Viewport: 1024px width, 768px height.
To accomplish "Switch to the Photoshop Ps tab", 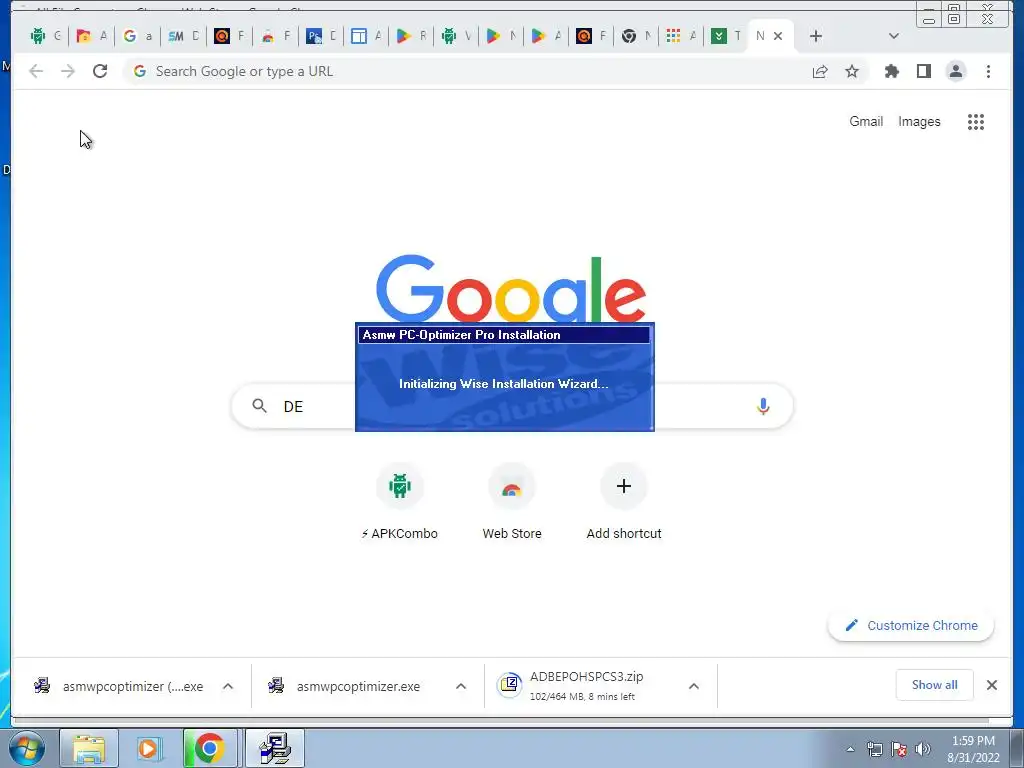I will (x=321, y=36).
